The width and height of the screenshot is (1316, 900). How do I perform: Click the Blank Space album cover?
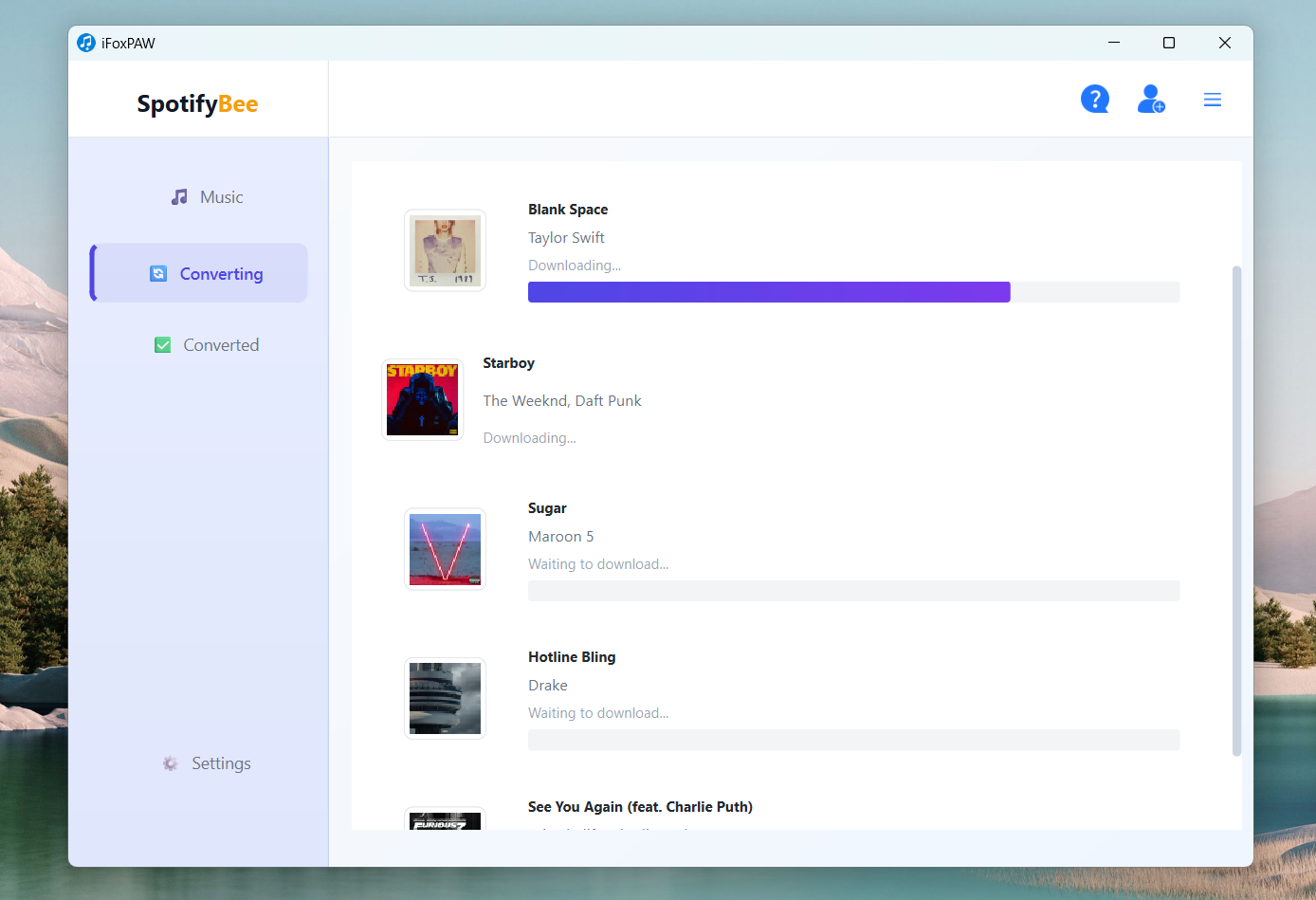point(445,250)
